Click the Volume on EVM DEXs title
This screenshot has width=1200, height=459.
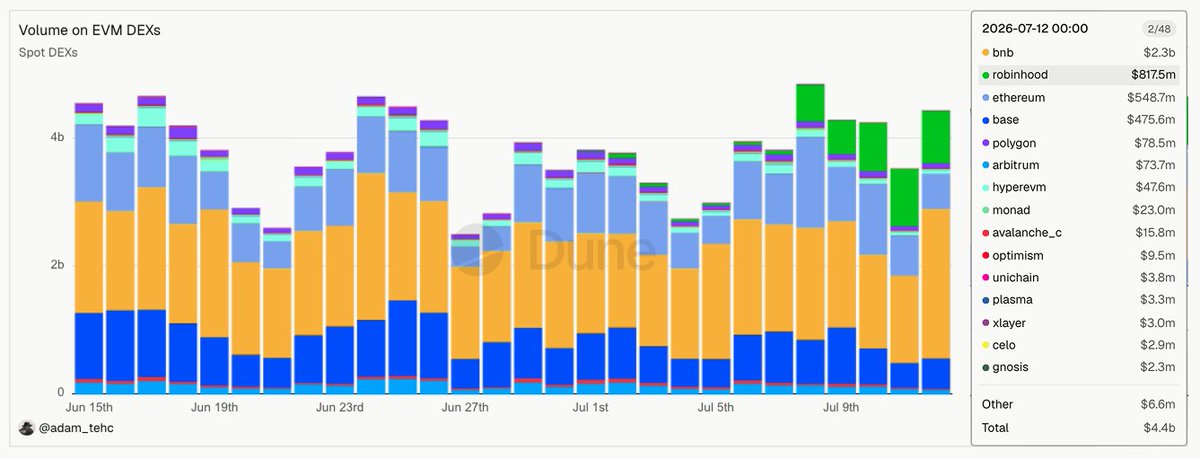click(x=90, y=31)
